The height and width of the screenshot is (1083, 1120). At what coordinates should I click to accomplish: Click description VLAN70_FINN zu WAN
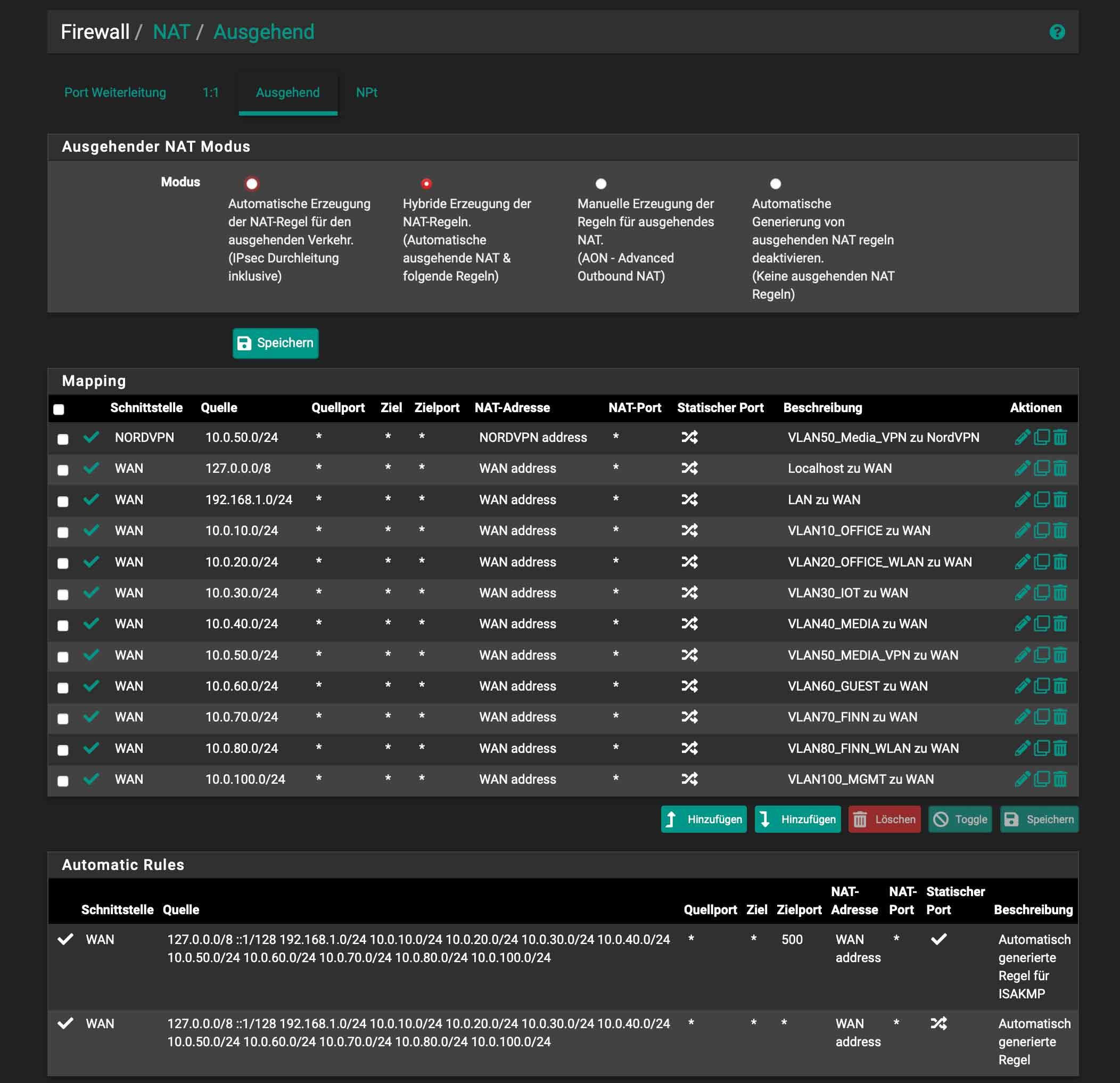(x=852, y=717)
